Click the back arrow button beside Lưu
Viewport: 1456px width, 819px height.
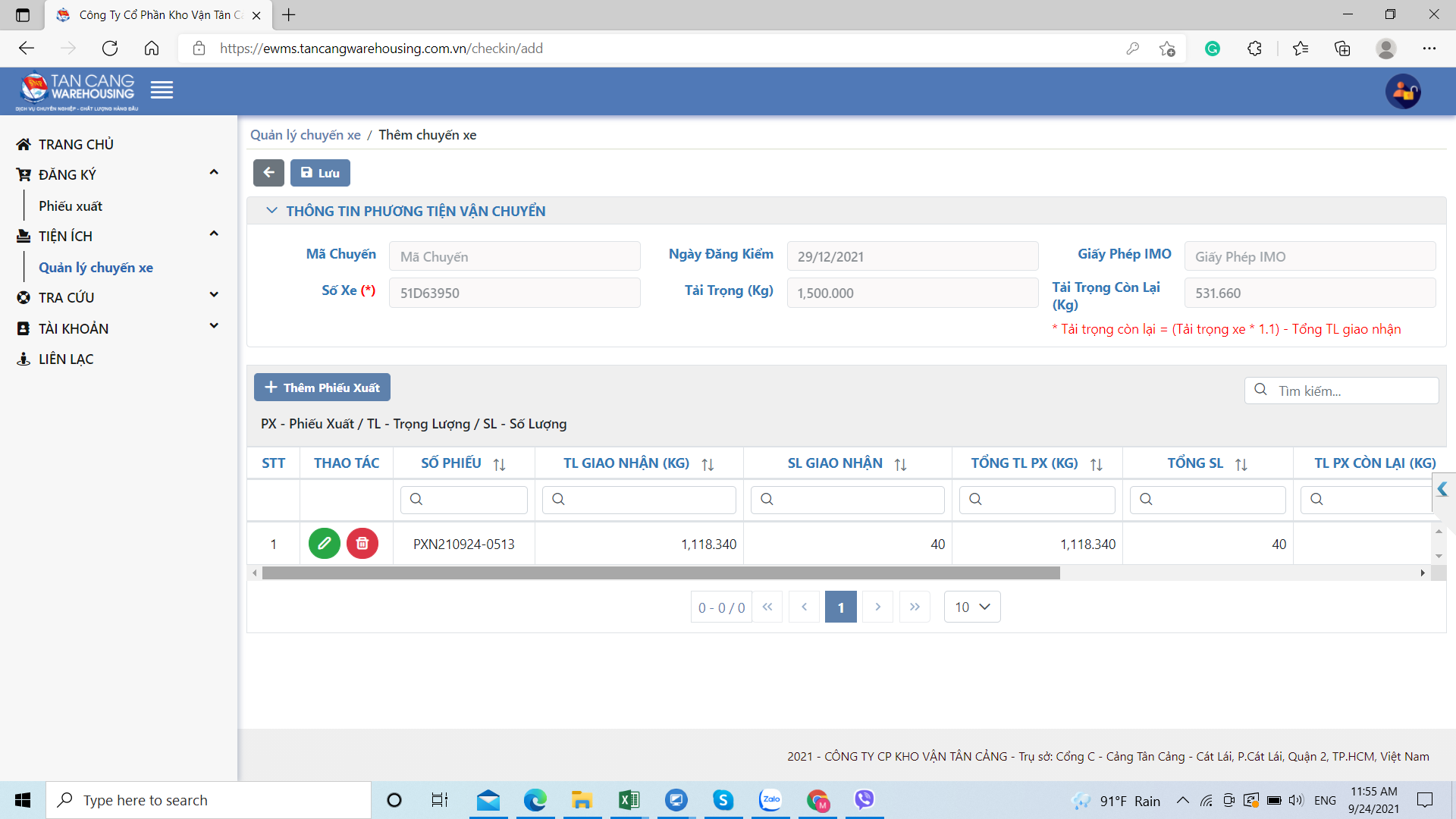[268, 173]
